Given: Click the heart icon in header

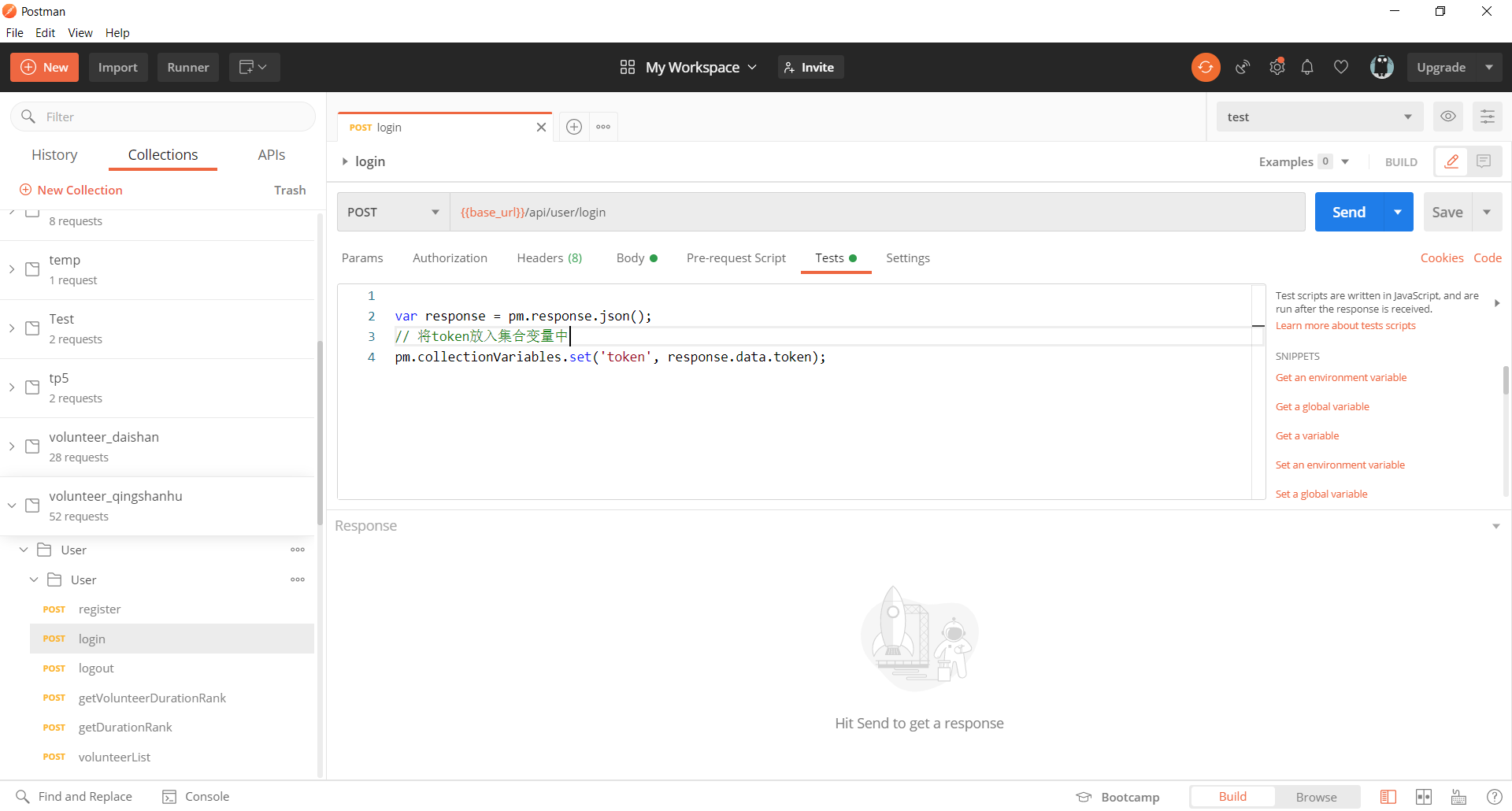Looking at the screenshot, I should coord(1341,67).
